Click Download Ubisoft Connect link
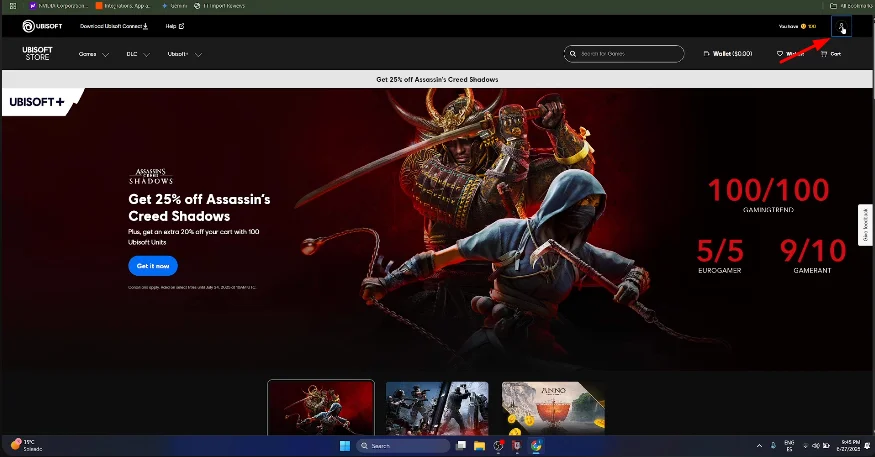875x457 pixels. 114,26
